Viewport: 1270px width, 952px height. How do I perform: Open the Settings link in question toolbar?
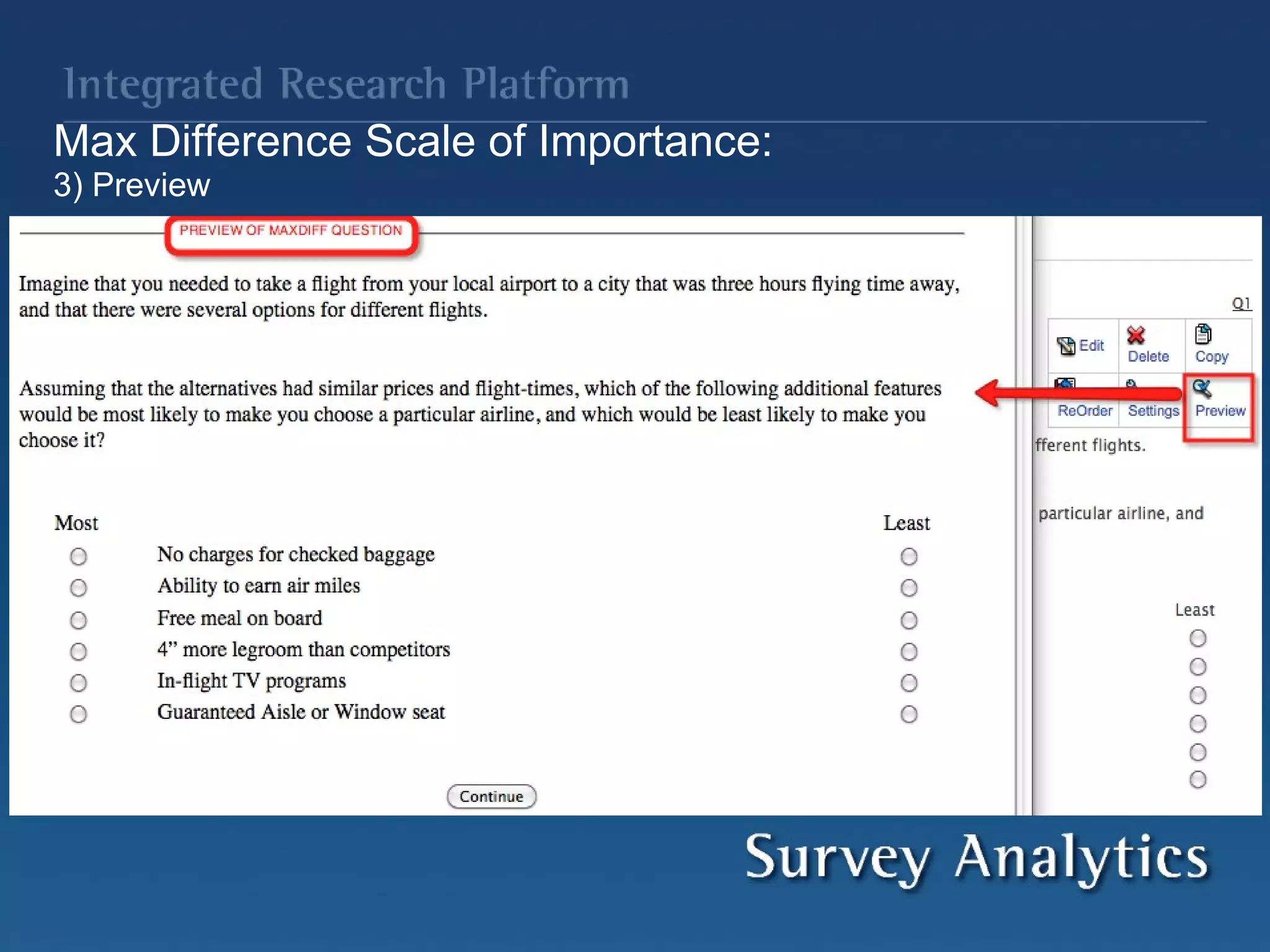(1153, 411)
